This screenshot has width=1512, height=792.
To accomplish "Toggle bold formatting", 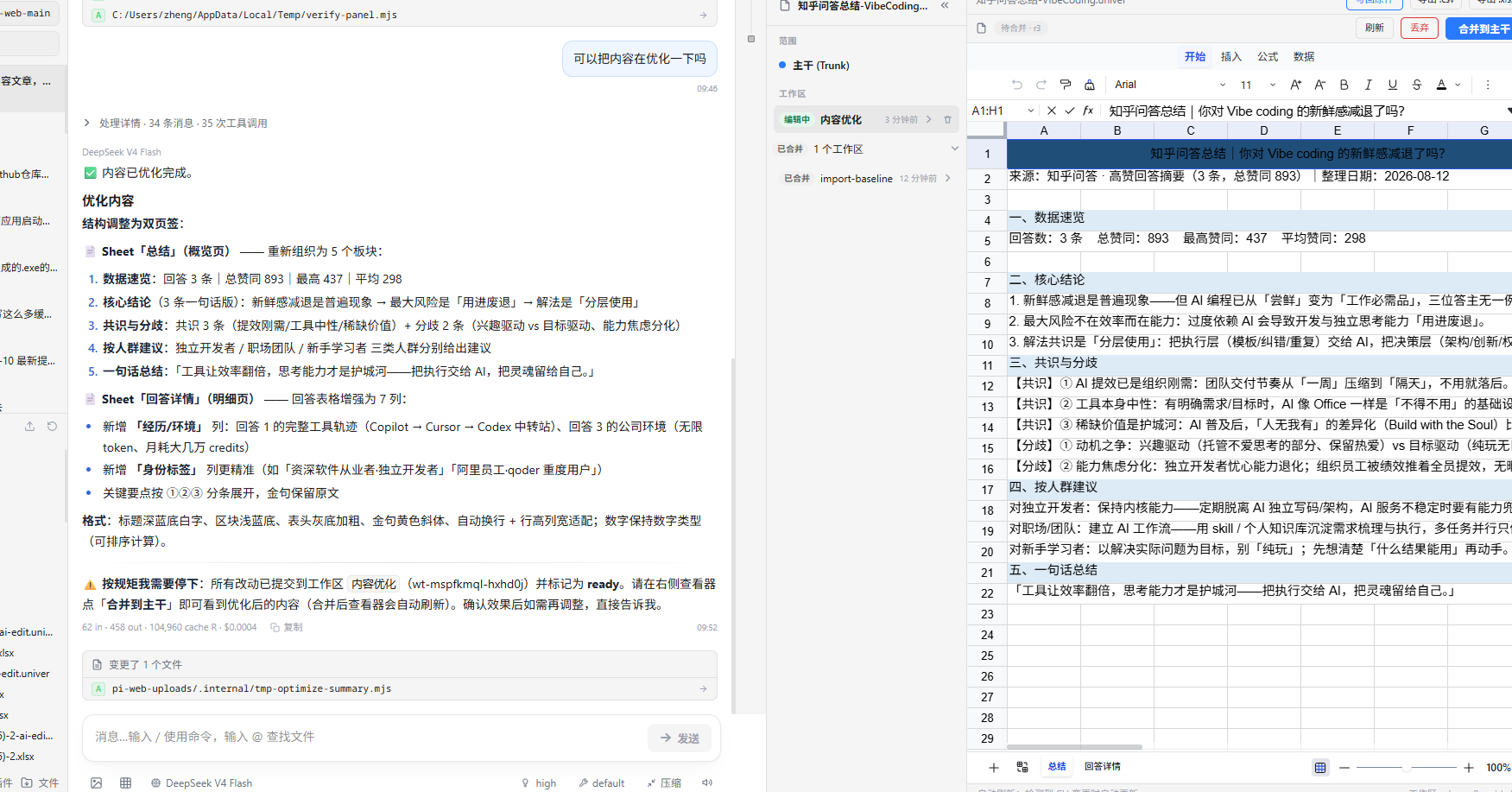I will pos(1344,85).
